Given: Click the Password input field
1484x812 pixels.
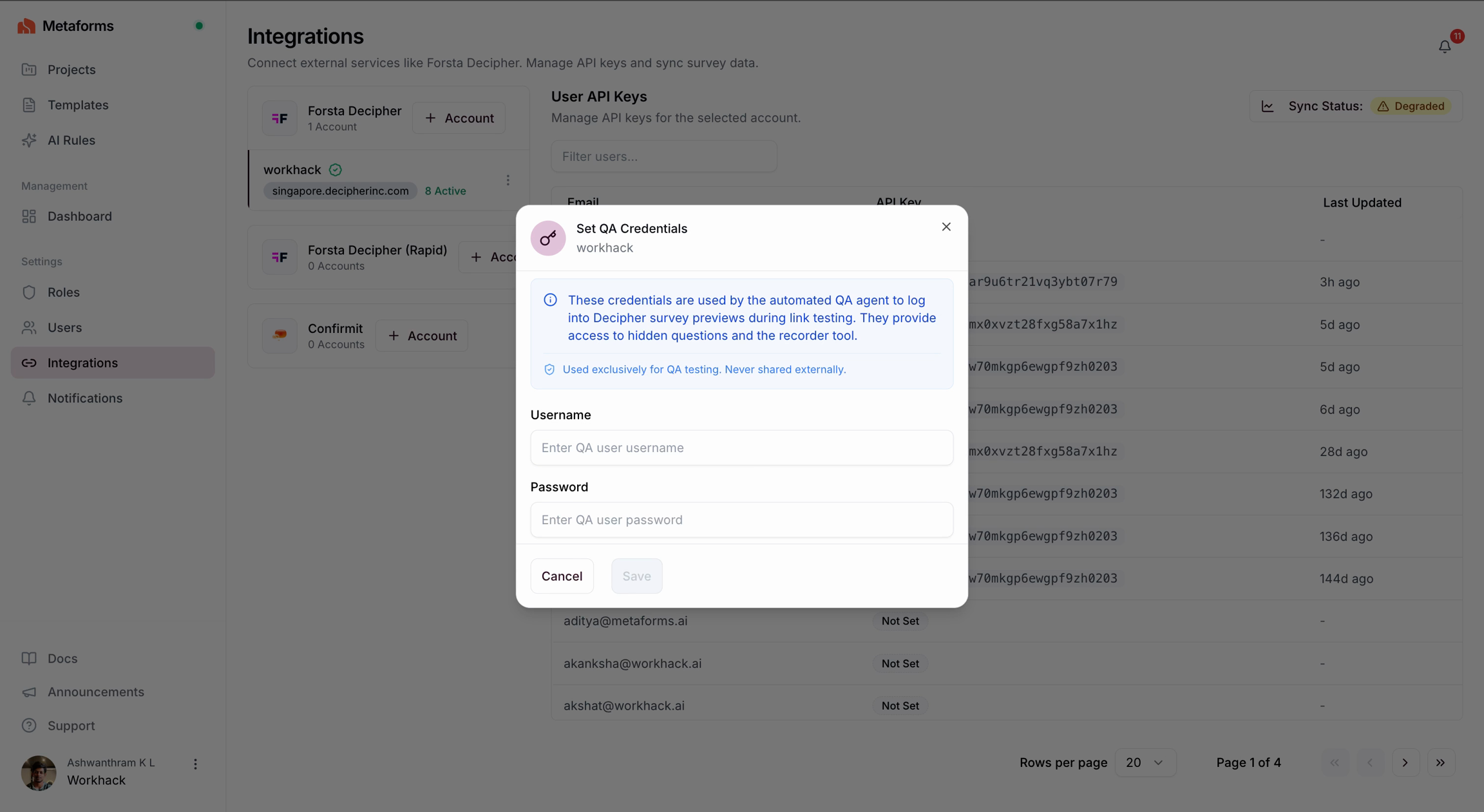Looking at the screenshot, I should [x=741, y=520].
